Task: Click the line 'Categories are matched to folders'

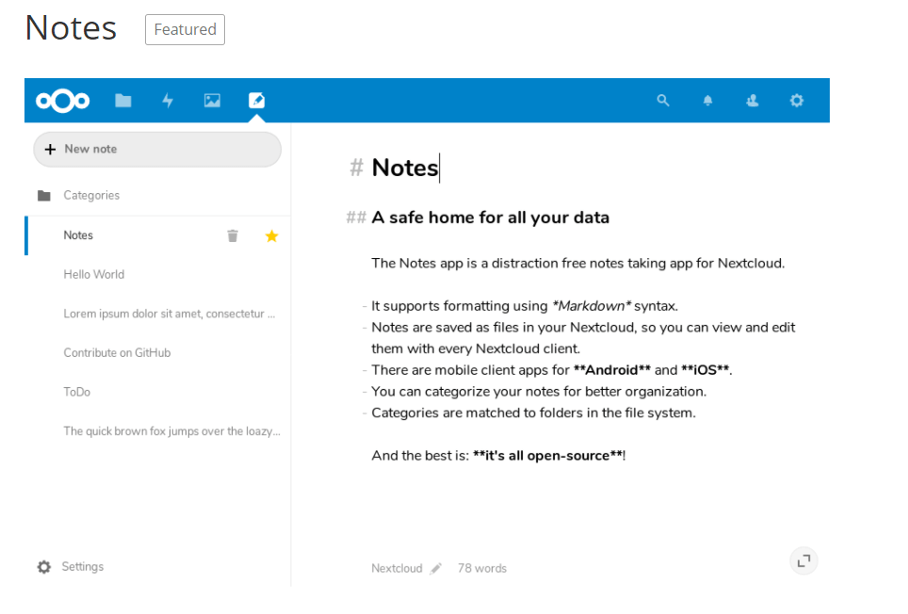Action: tap(533, 413)
